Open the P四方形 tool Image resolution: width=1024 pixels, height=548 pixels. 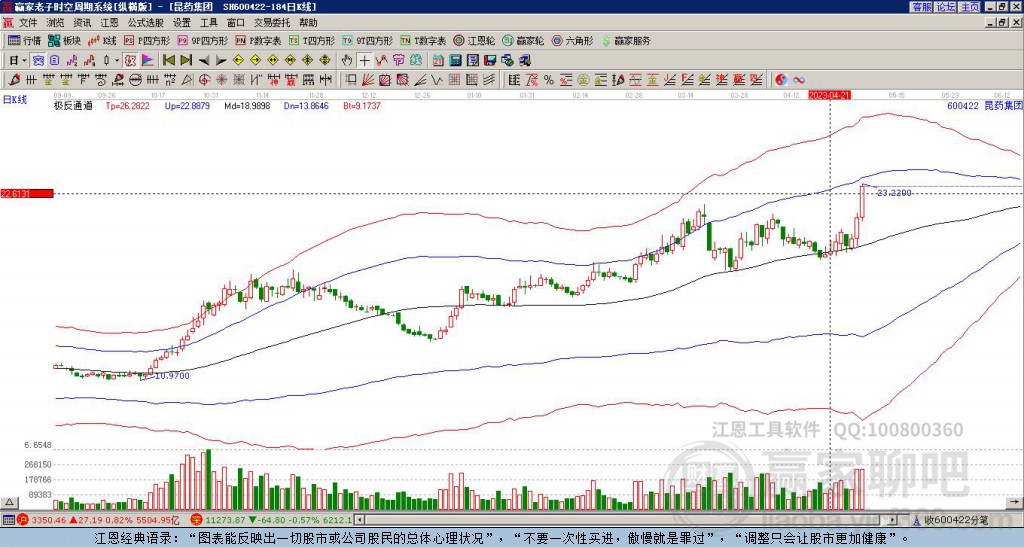point(147,40)
